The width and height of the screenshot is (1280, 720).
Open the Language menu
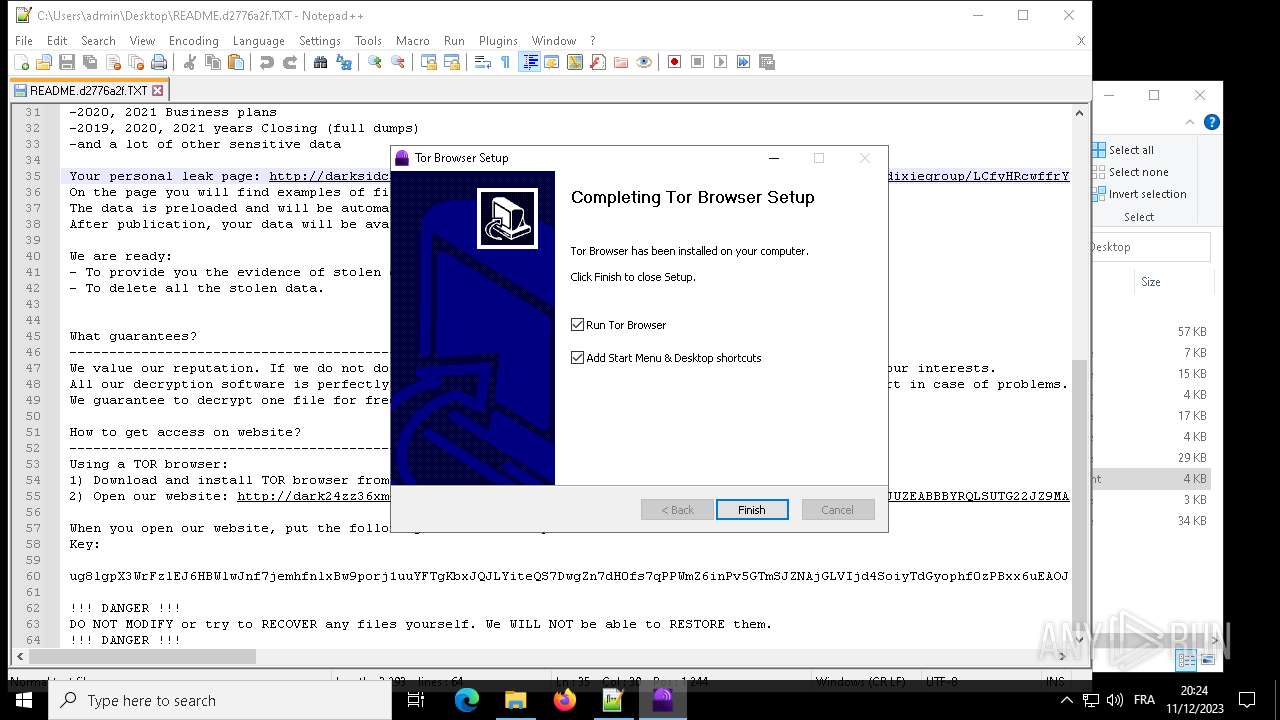click(x=259, y=41)
